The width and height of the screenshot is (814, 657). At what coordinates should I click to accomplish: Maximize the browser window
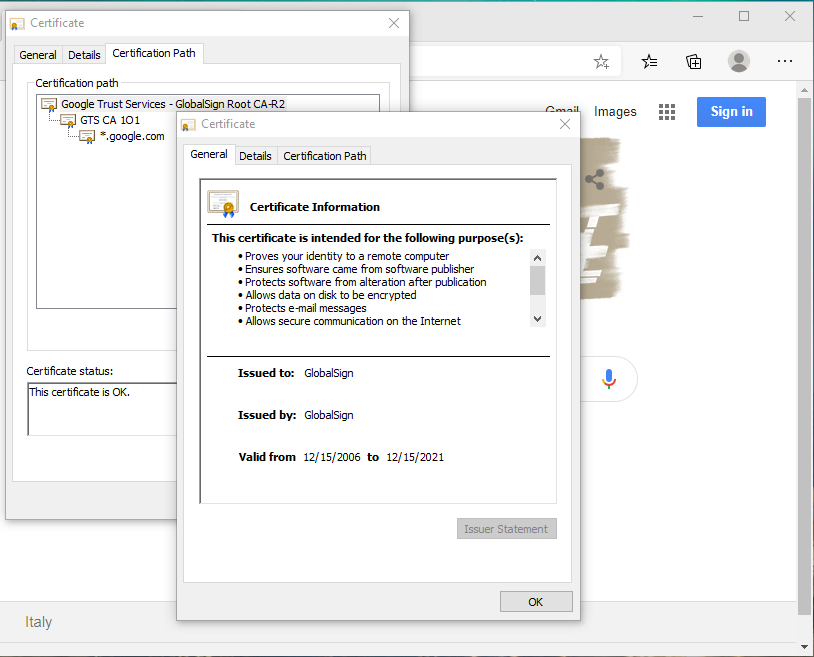tap(744, 17)
